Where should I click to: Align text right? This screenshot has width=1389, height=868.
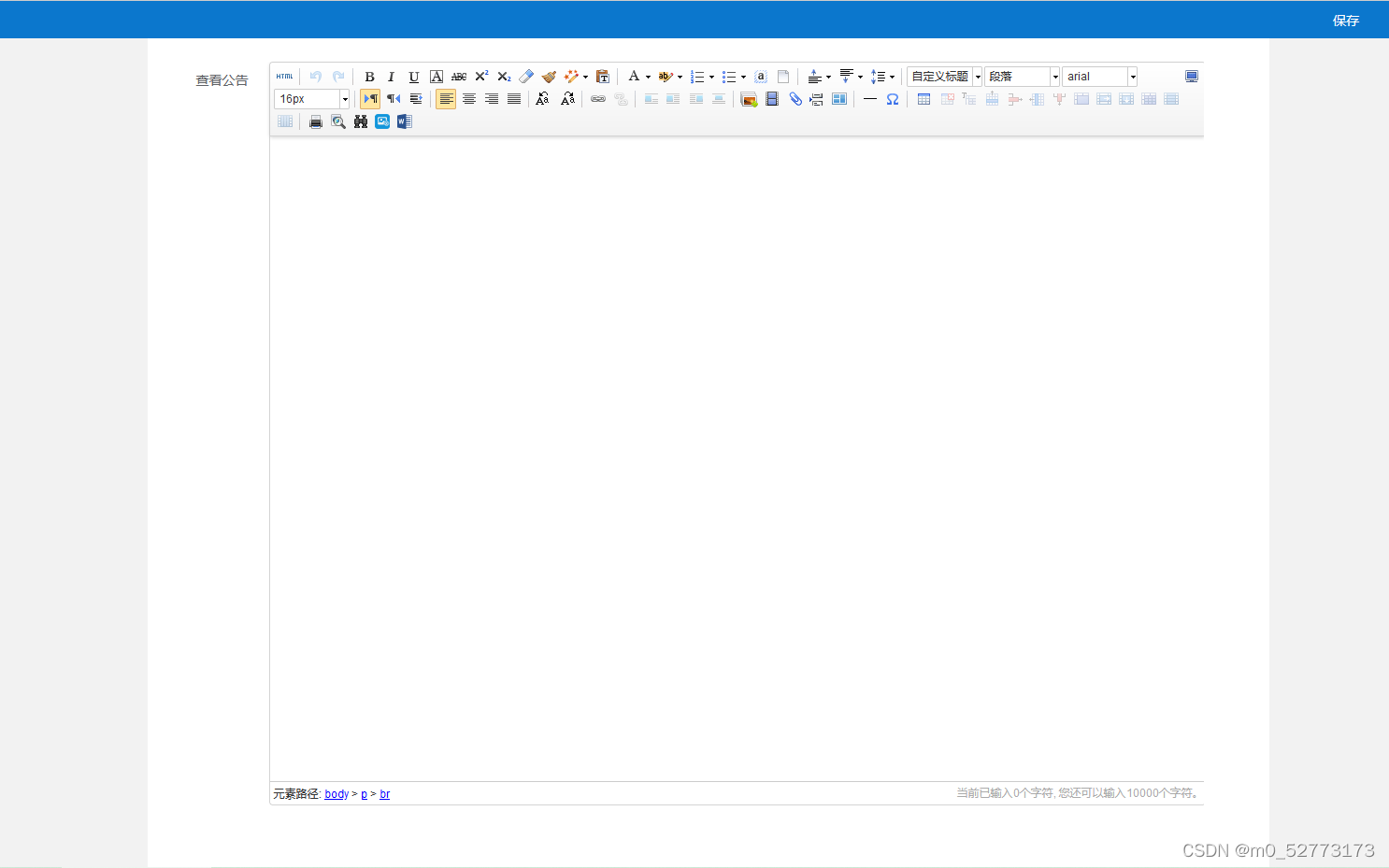coord(492,99)
